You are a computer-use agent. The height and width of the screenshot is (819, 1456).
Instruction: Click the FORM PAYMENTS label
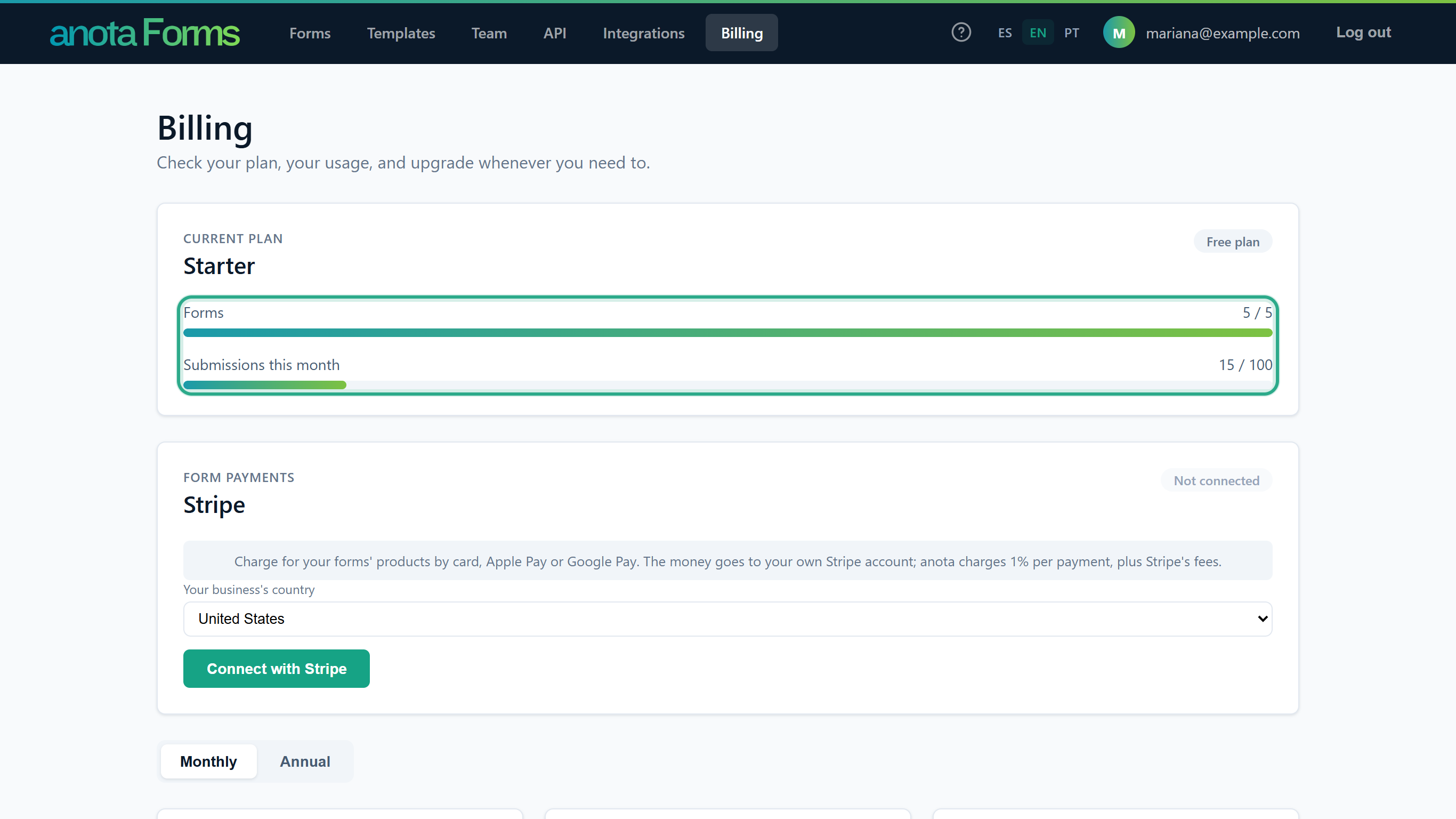239,477
